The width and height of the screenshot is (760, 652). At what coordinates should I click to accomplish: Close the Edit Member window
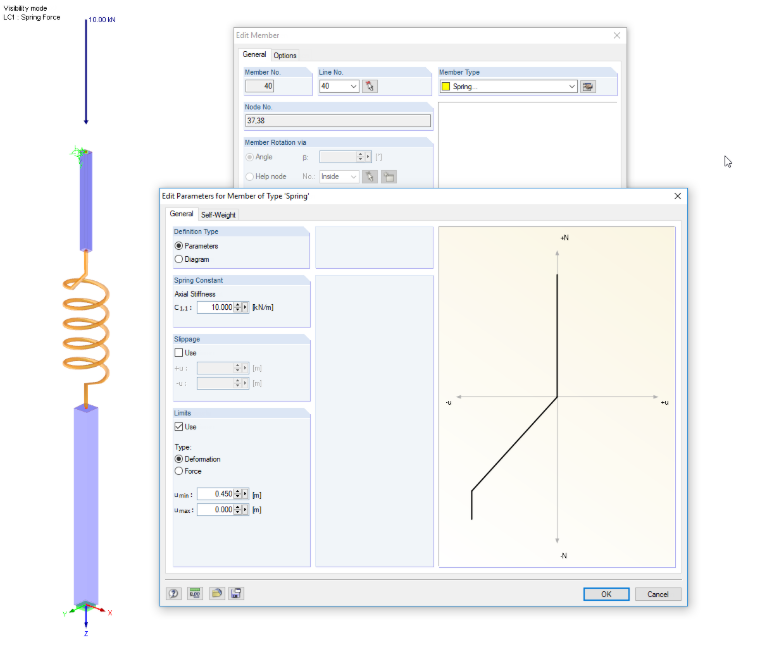(x=617, y=35)
